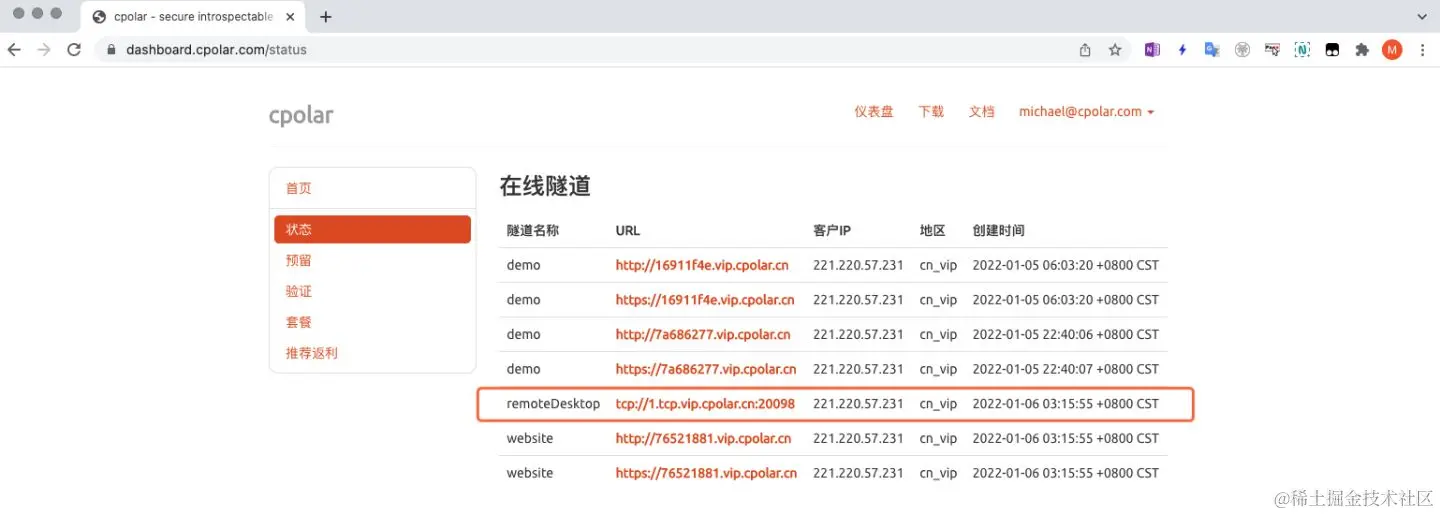This screenshot has width=1440, height=515.
Task: Click cn_vip in the remoteDesktop row
Action: [x=938, y=404]
